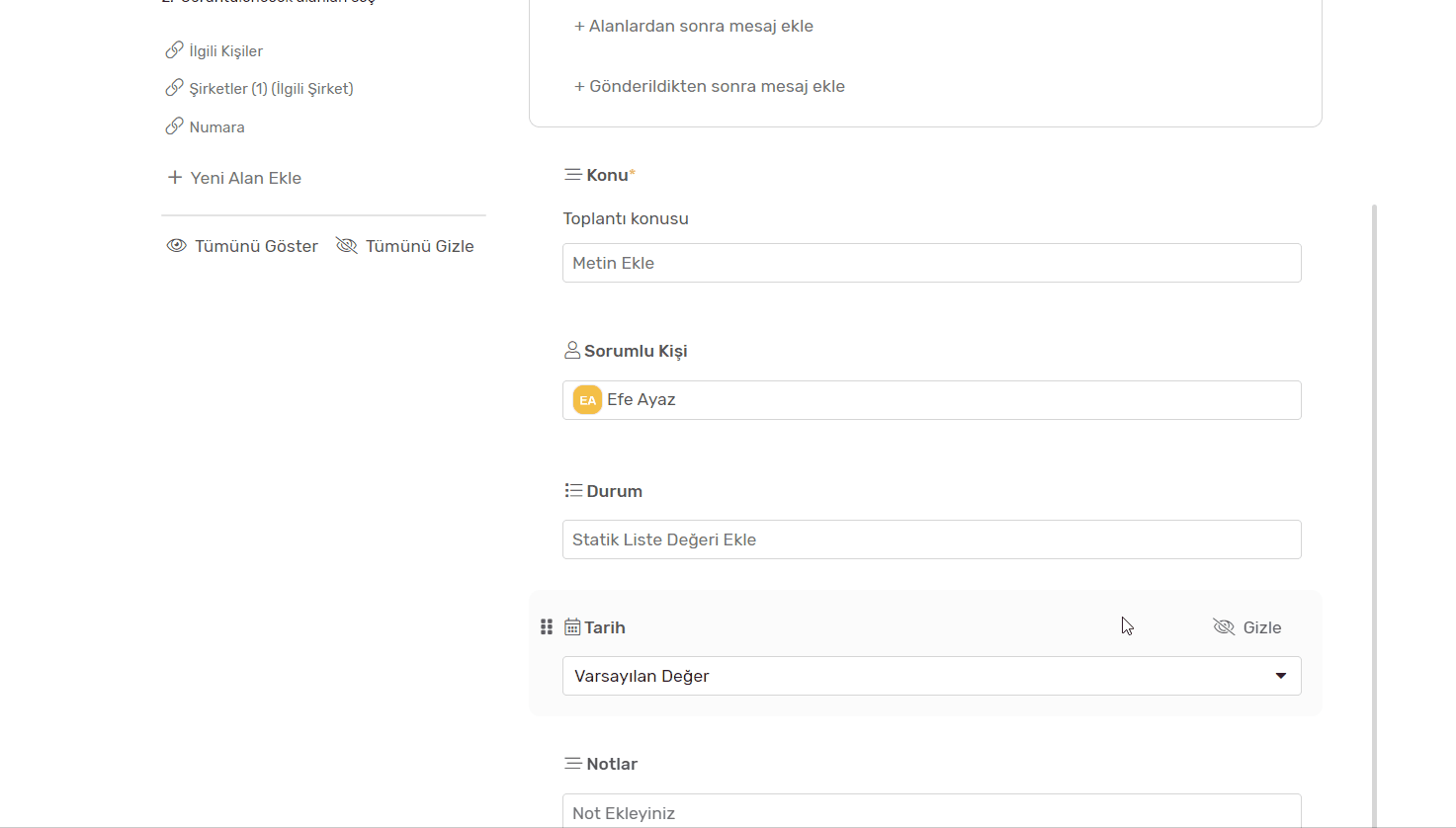Add message via Alanlardan sonra mesaj ekle
1456x828 pixels.
(x=694, y=26)
